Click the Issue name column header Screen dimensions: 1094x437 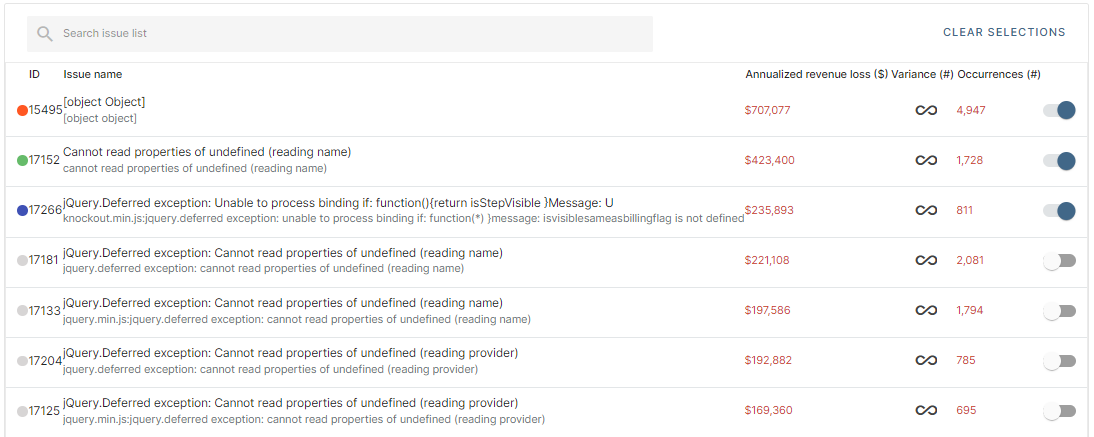pyautogui.click(x=92, y=74)
